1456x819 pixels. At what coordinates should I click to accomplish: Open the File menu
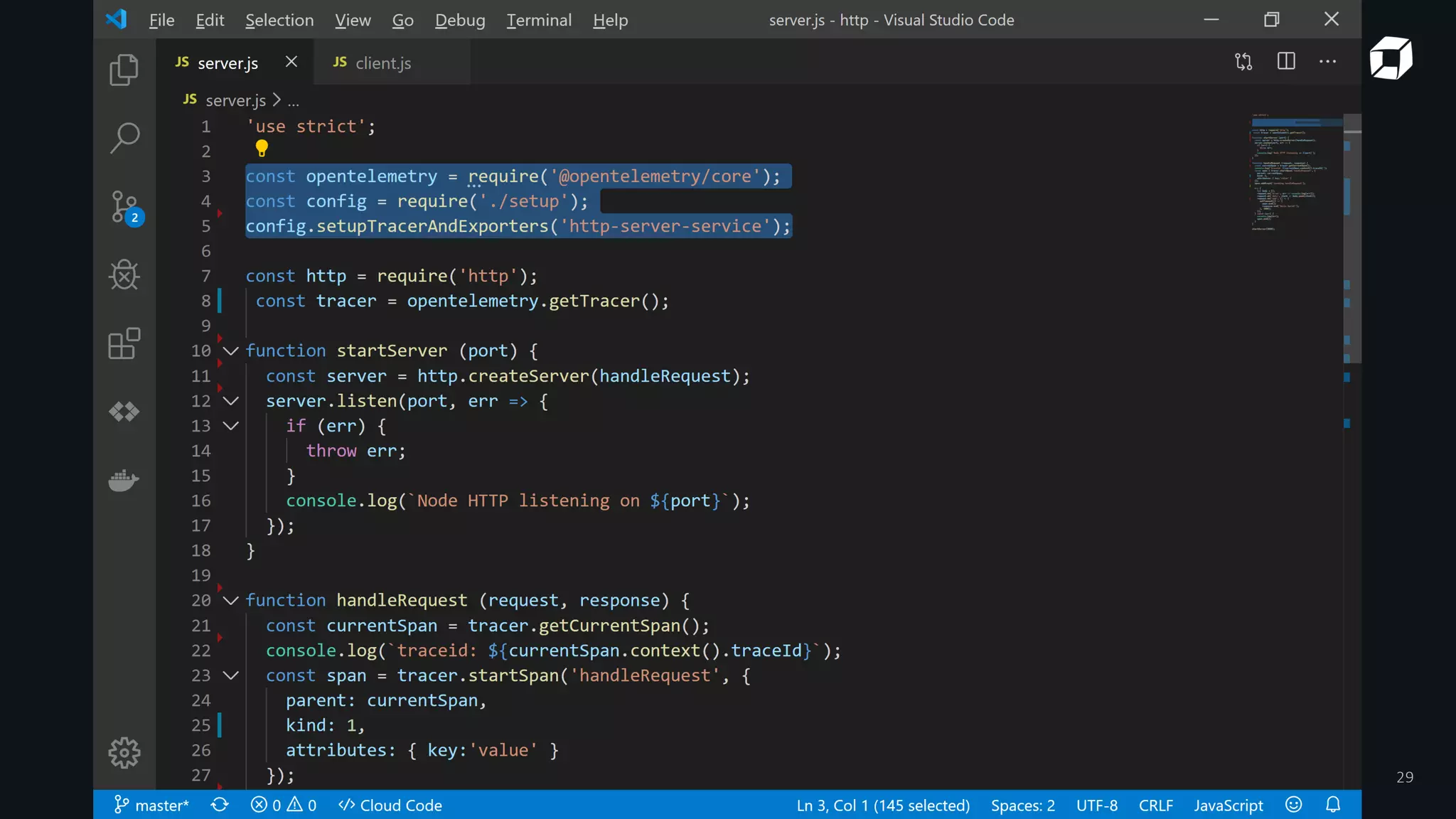161,20
